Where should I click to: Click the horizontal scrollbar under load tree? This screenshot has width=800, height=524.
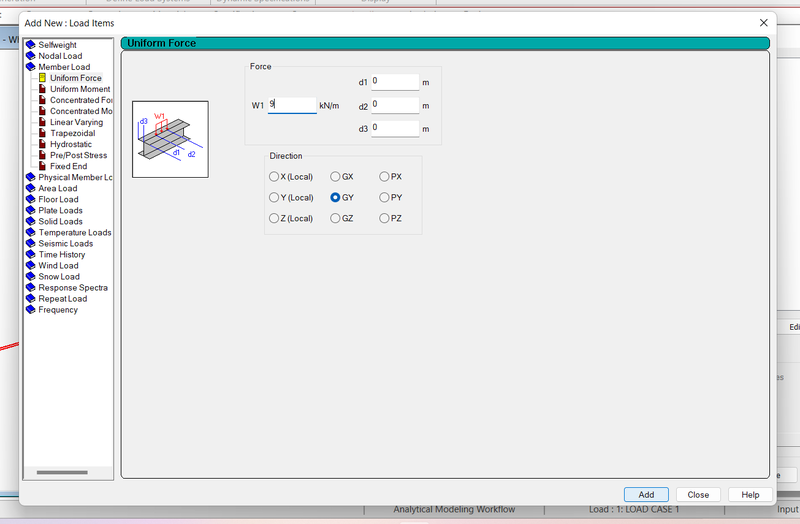click(x=62, y=472)
